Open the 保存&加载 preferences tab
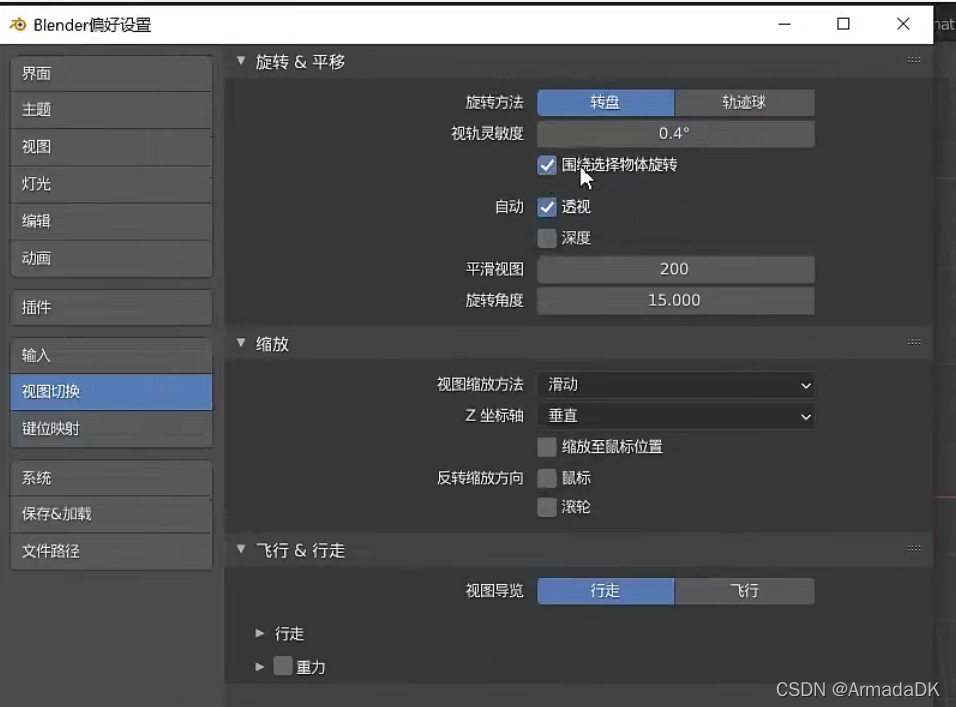956x707 pixels. tap(111, 514)
